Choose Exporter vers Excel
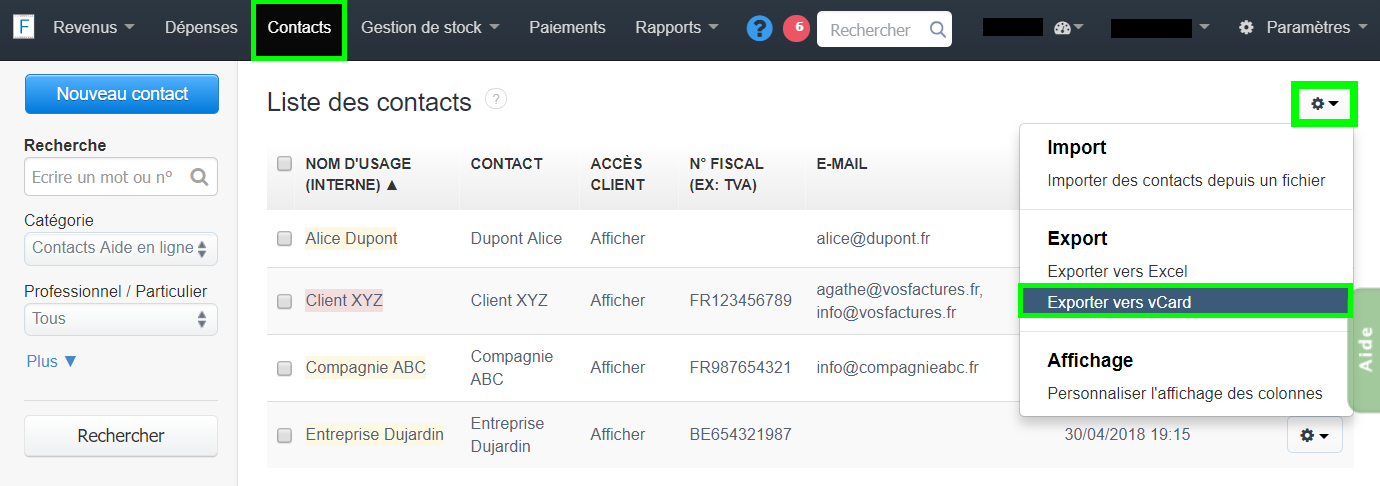The image size is (1380, 486). (1117, 271)
